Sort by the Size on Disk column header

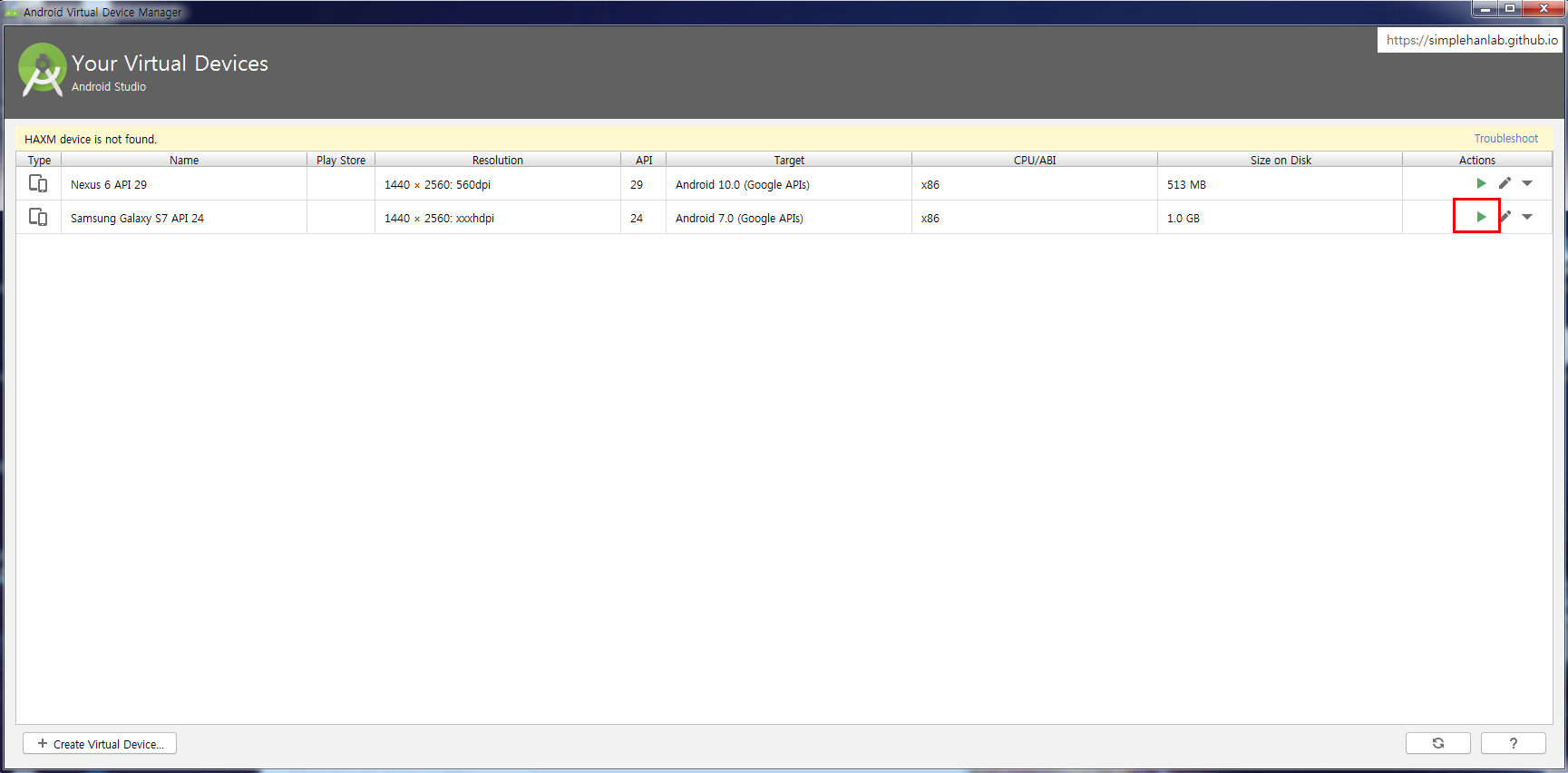[1281, 160]
